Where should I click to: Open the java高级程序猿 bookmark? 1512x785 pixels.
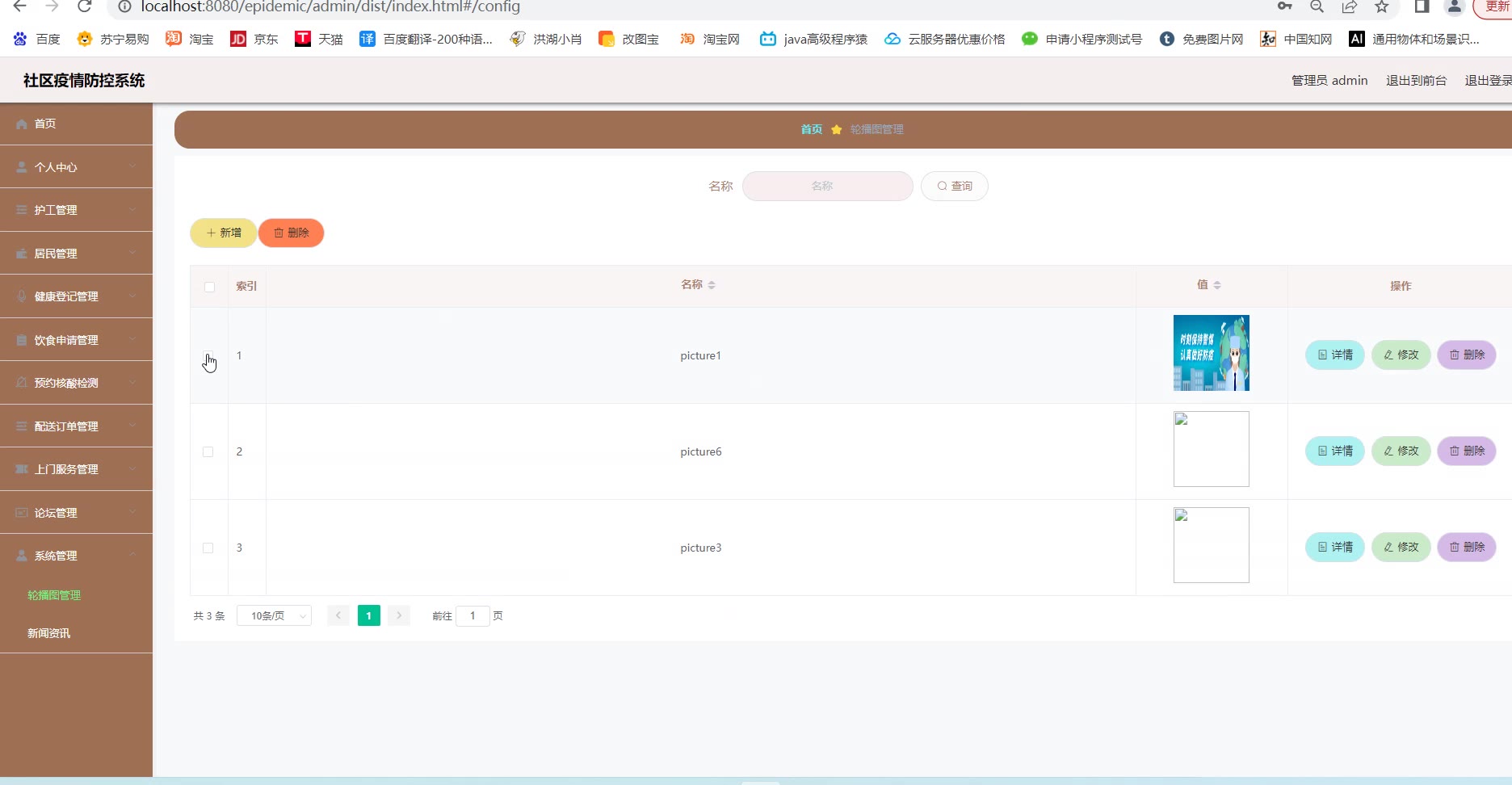pos(813,39)
